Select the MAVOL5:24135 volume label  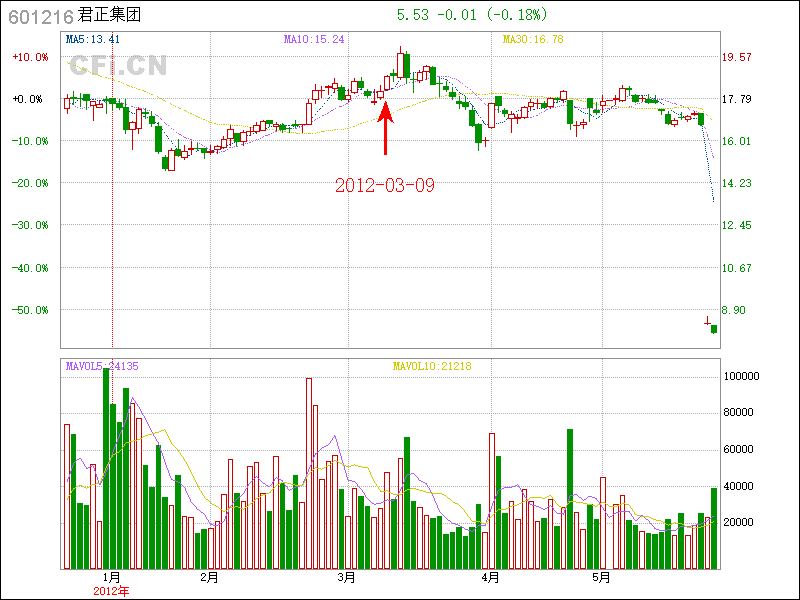coord(102,366)
